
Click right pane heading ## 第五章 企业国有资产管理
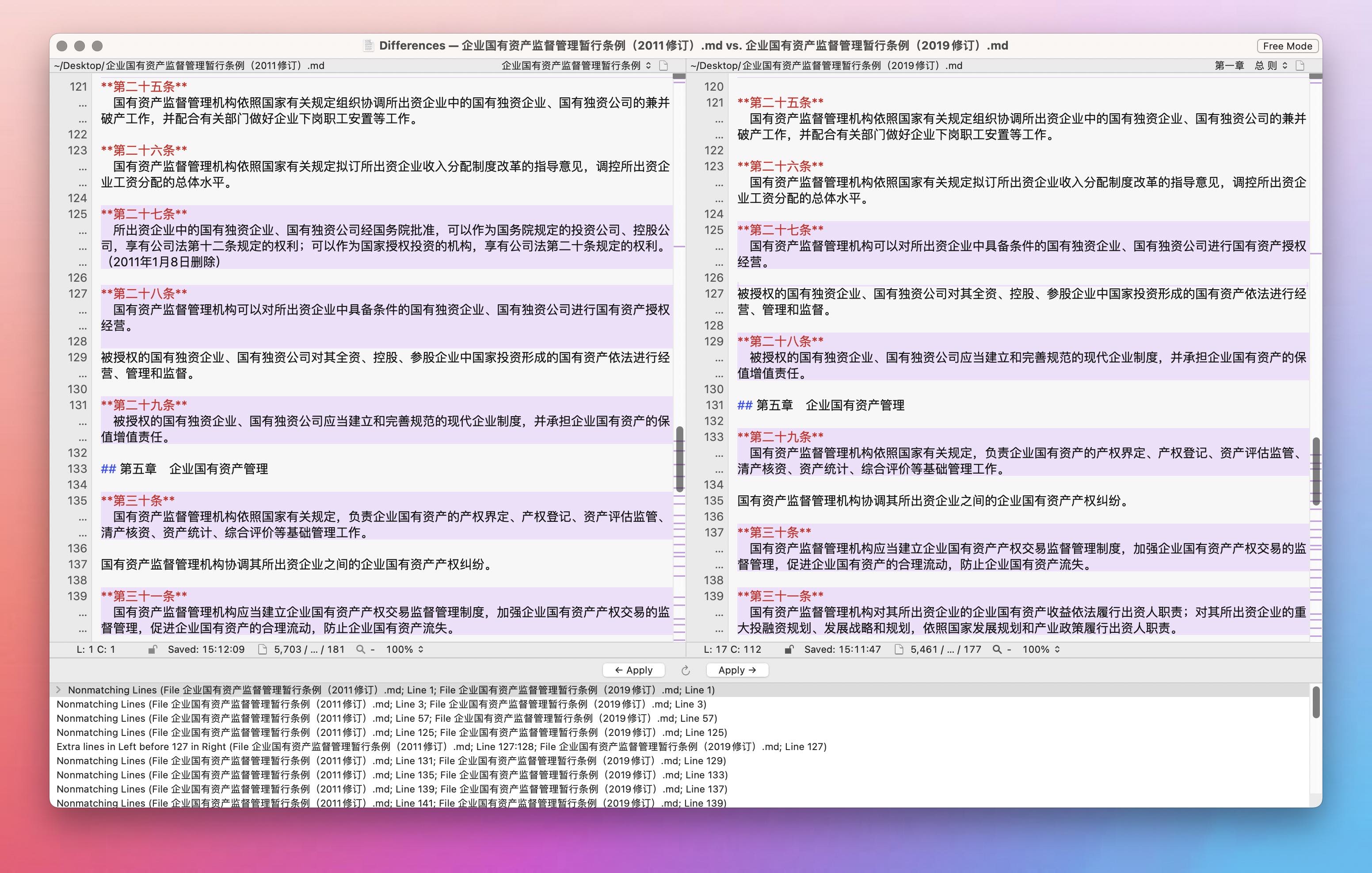point(821,405)
